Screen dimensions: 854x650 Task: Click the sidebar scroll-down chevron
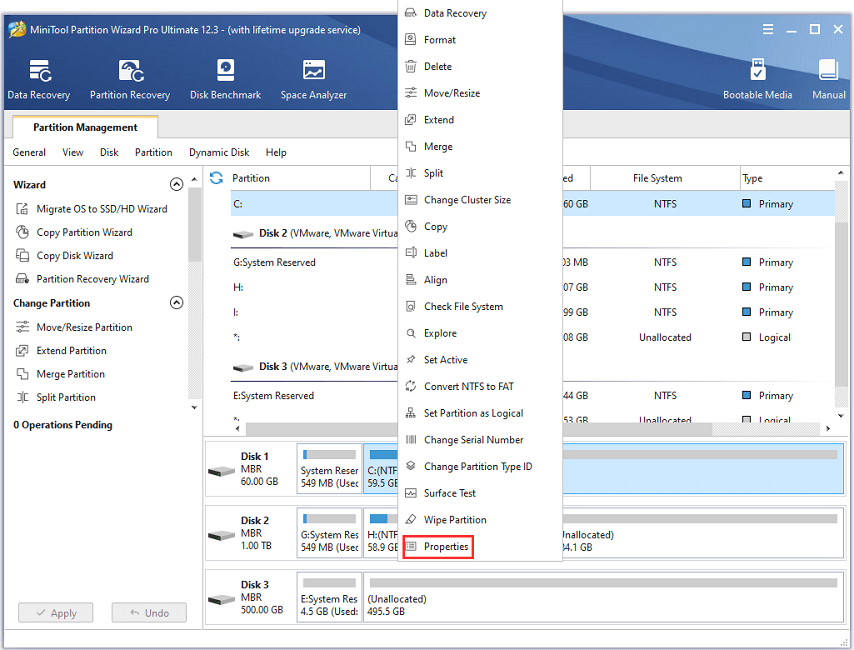[193, 407]
